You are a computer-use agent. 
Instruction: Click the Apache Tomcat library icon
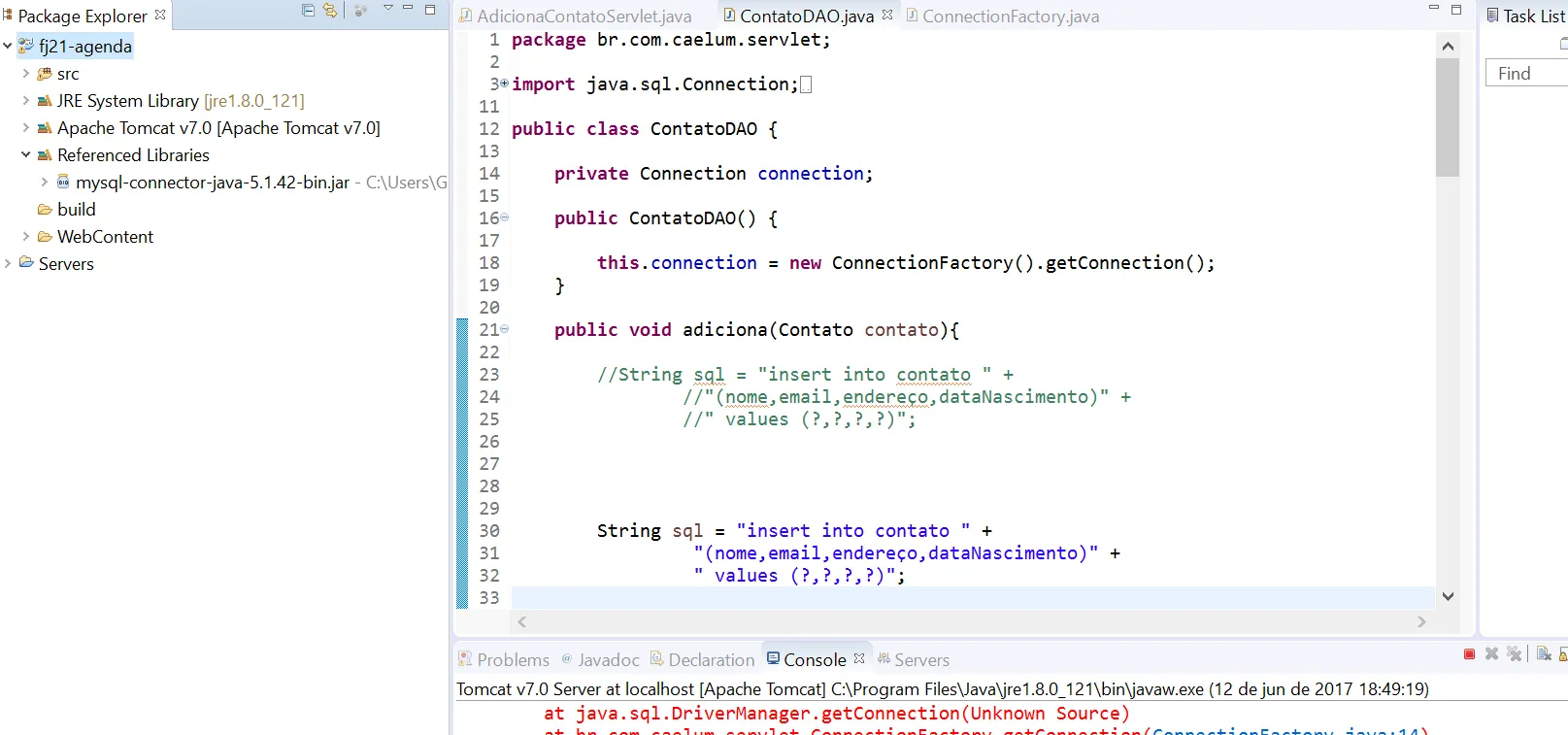pos(45,128)
